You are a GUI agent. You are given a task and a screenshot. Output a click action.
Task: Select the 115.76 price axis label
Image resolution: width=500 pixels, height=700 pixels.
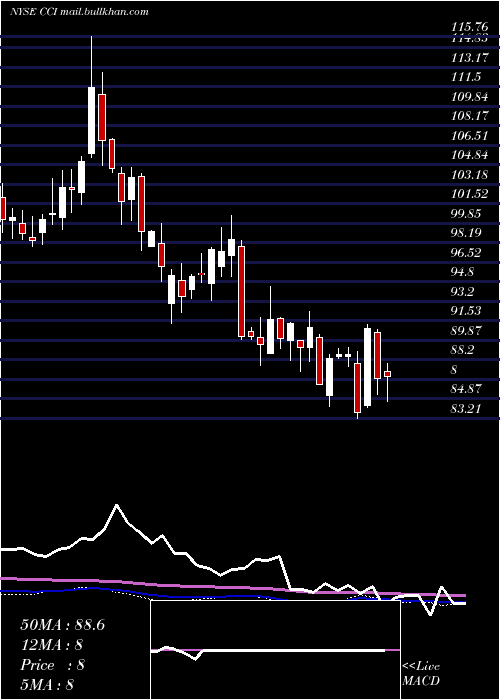pos(469,28)
